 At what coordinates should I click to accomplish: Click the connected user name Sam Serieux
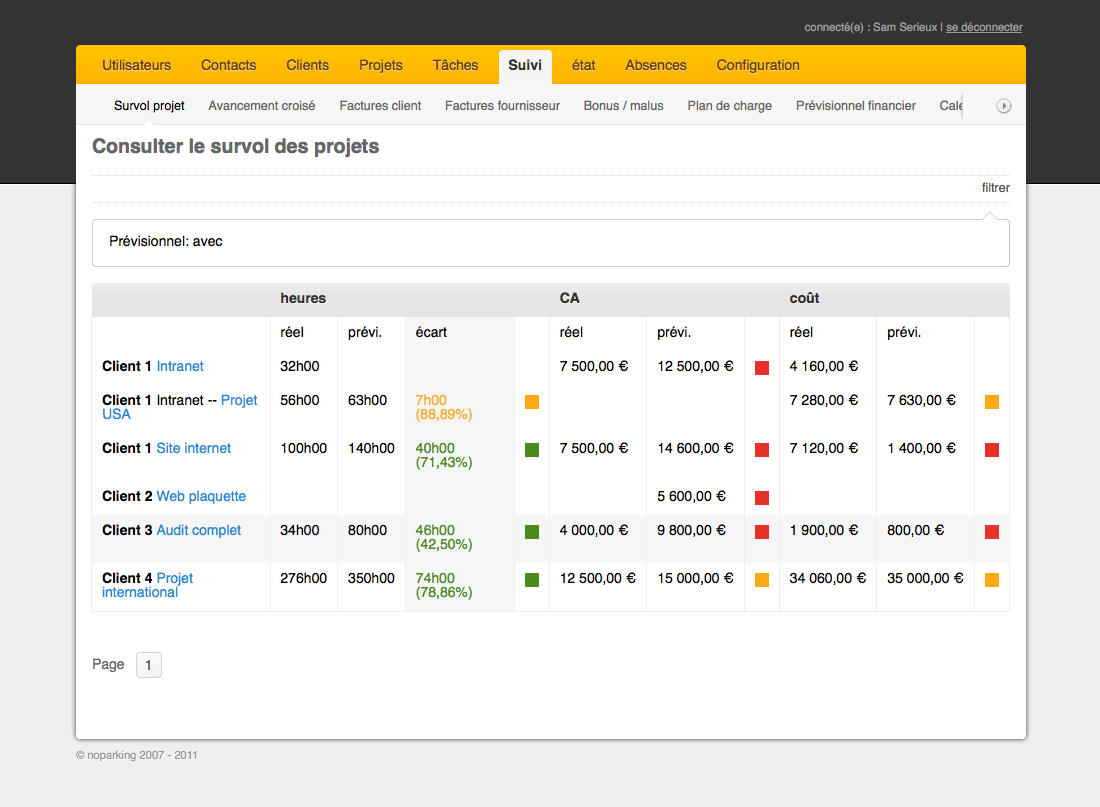click(x=905, y=27)
